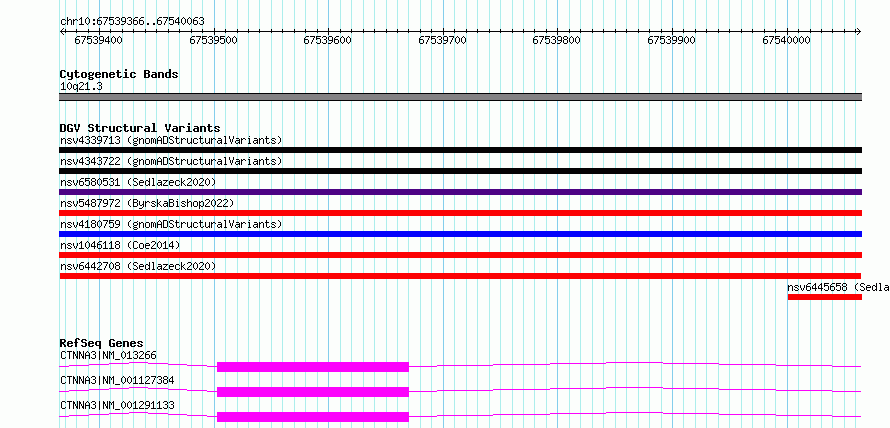Open transcript label CTNNA3|NM_013266
Viewport: 890px width, 428px height.
tap(108, 356)
